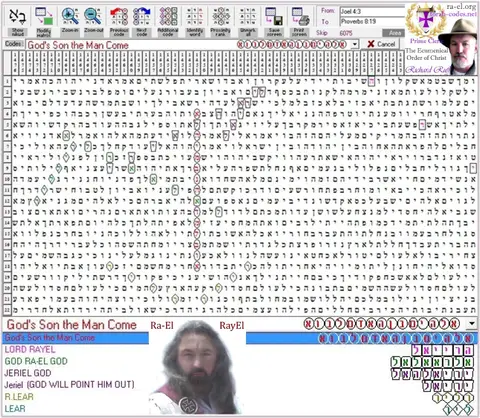This screenshot has width=480, height=418.
Task: Click the bearded man portrait image
Action: point(197,367)
